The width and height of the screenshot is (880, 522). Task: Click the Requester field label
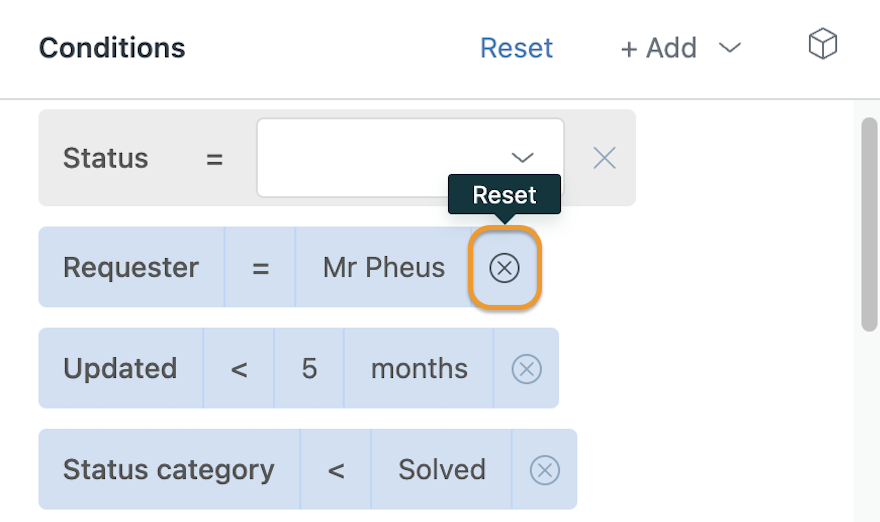131,267
